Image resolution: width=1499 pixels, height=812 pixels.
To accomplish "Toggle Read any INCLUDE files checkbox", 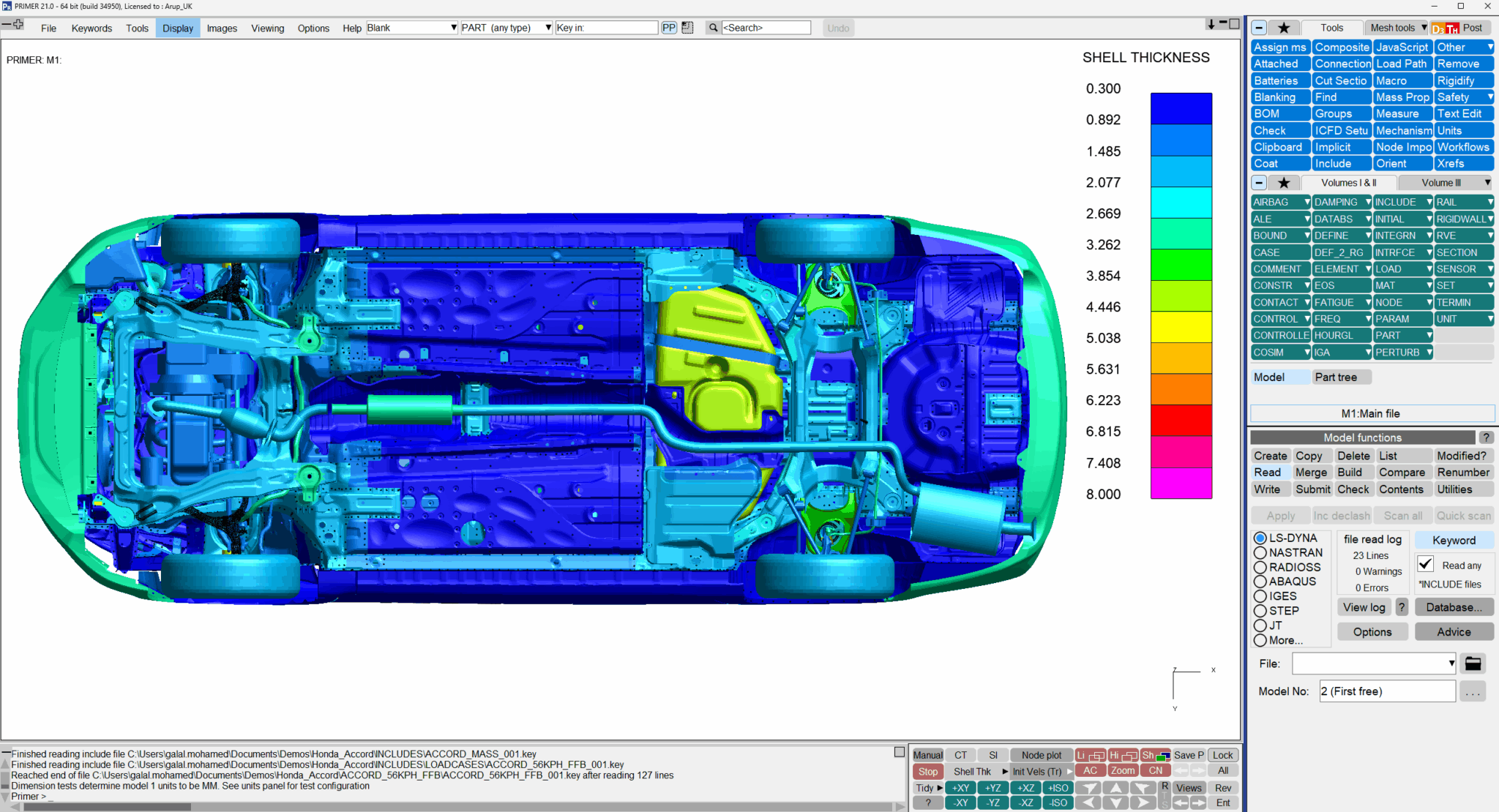I will coord(1425,564).
